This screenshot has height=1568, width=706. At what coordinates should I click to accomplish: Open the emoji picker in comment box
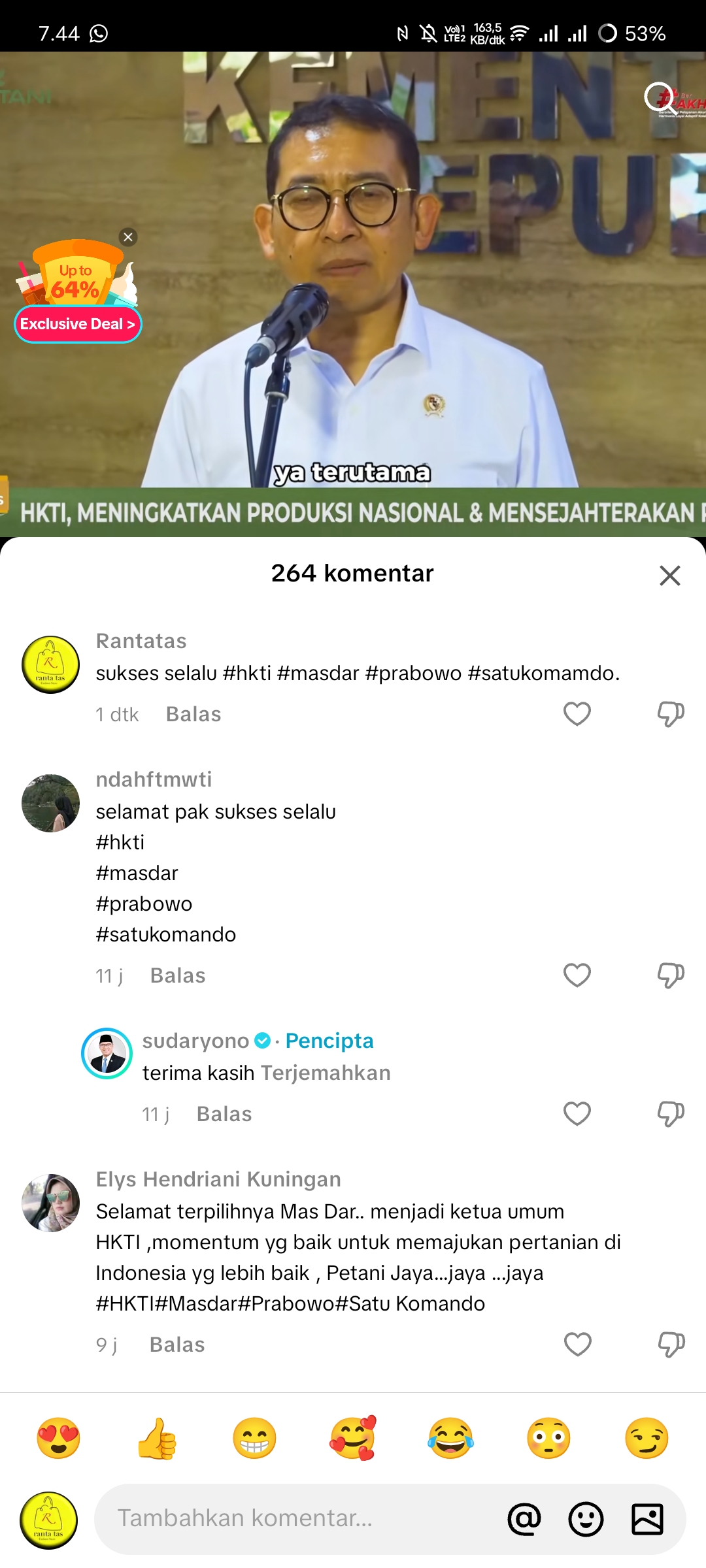coord(586,1519)
